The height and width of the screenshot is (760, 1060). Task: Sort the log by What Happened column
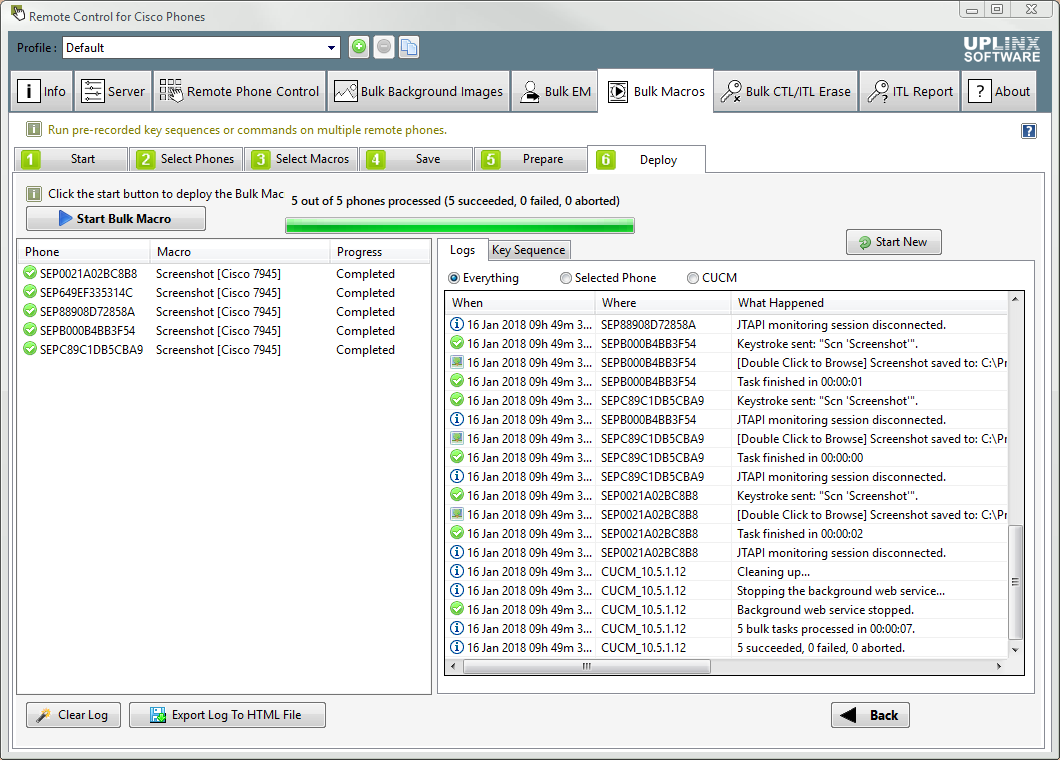[x=869, y=303]
